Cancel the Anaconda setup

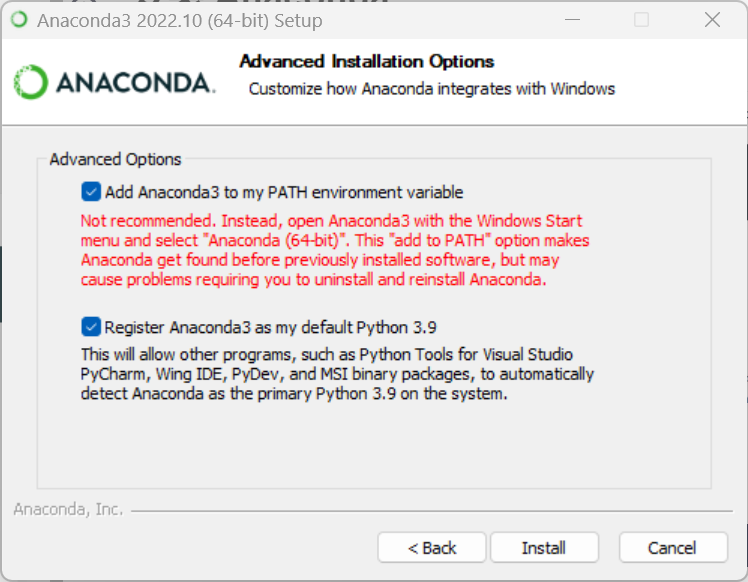[x=673, y=548]
